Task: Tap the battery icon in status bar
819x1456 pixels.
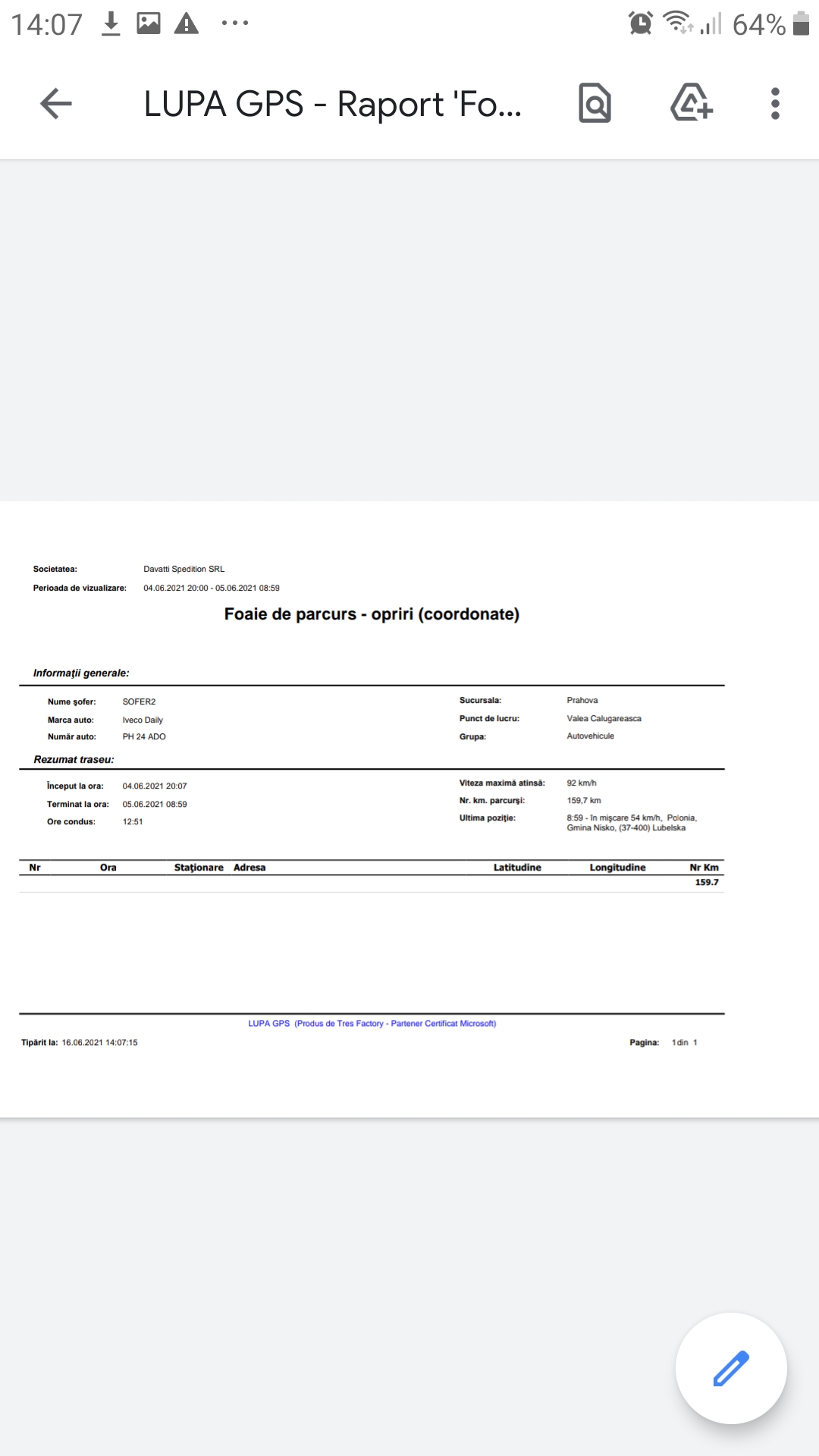Action: click(x=801, y=24)
